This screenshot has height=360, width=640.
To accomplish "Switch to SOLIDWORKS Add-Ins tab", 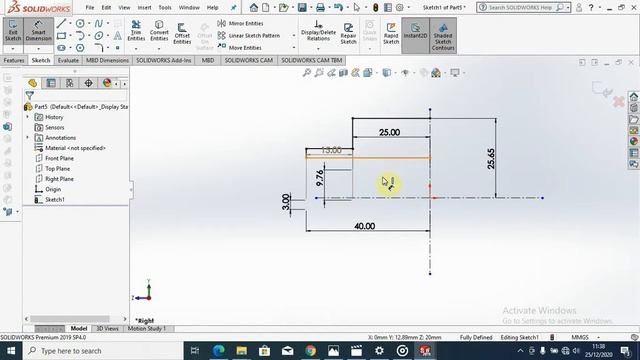I will (163, 60).
